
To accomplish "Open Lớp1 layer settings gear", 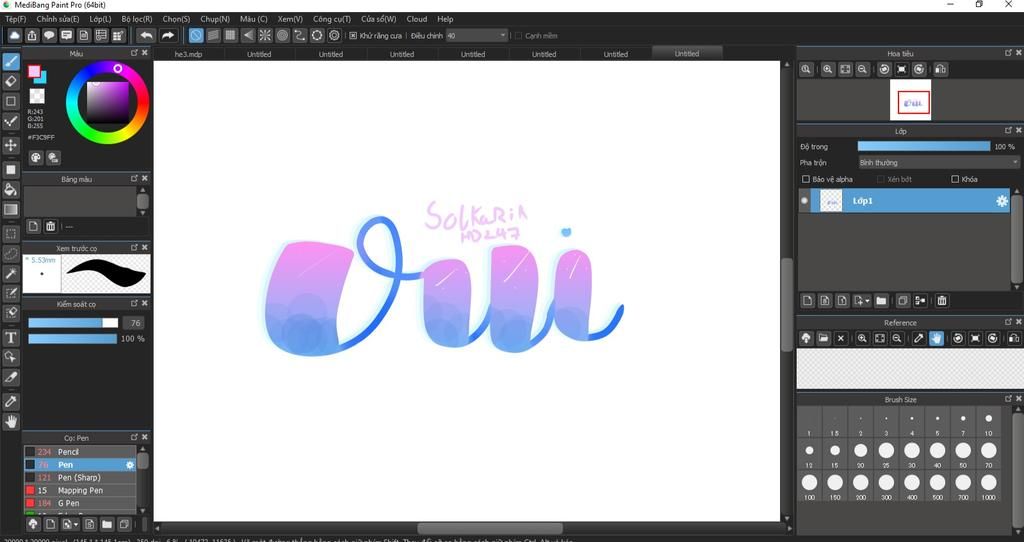I will pyautogui.click(x=1001, y=201).
